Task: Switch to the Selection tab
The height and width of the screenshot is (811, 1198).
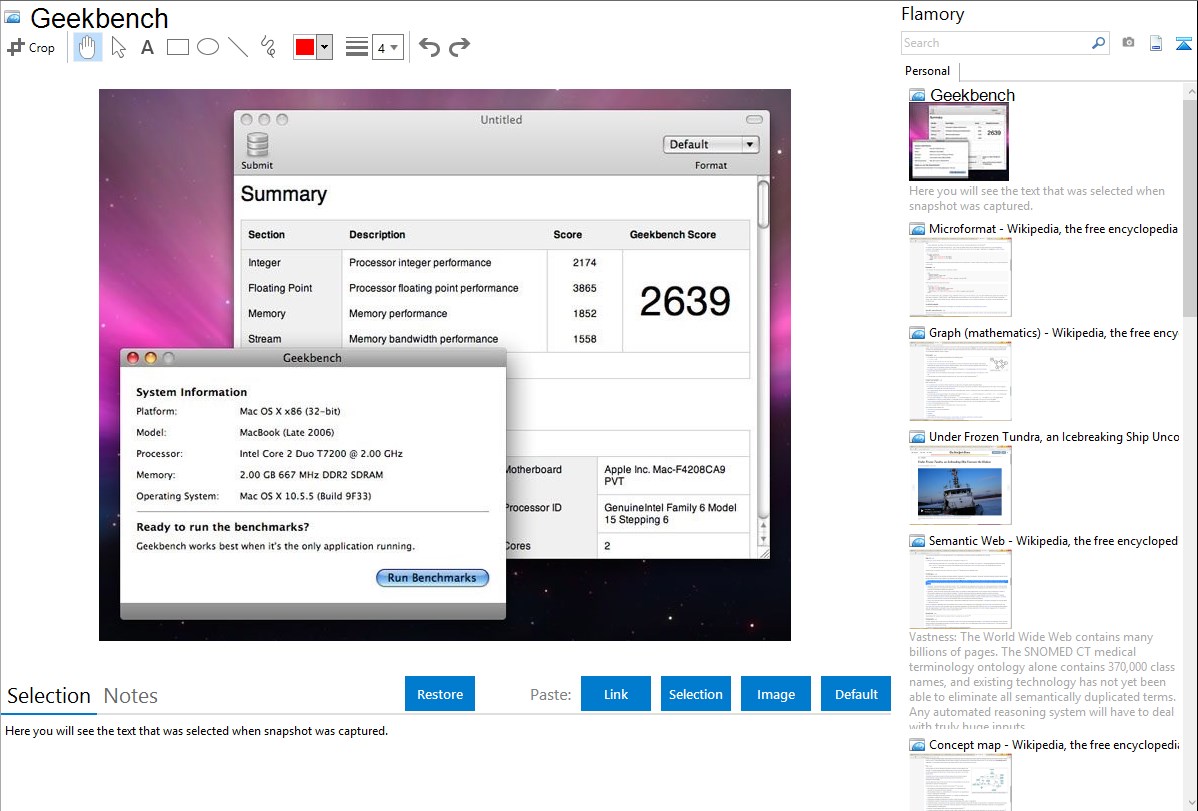Action: 49,696
